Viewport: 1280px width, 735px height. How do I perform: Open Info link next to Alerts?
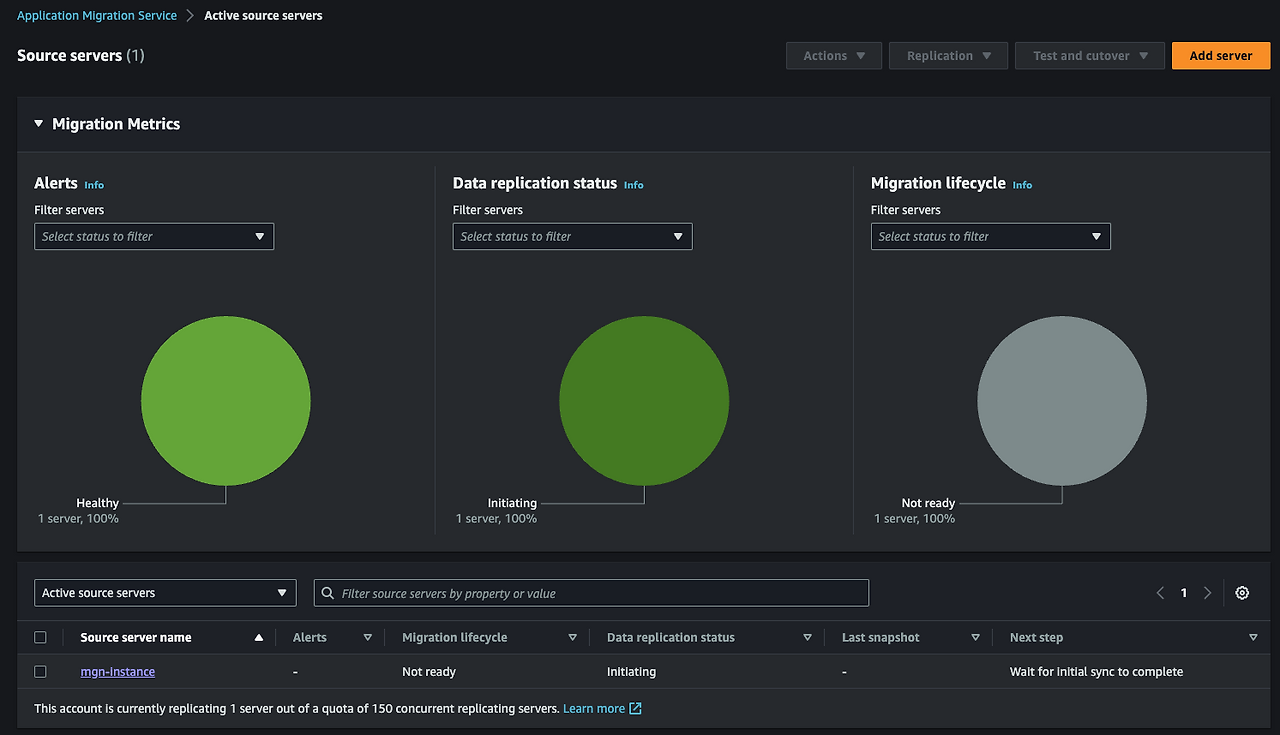(94, 185)
